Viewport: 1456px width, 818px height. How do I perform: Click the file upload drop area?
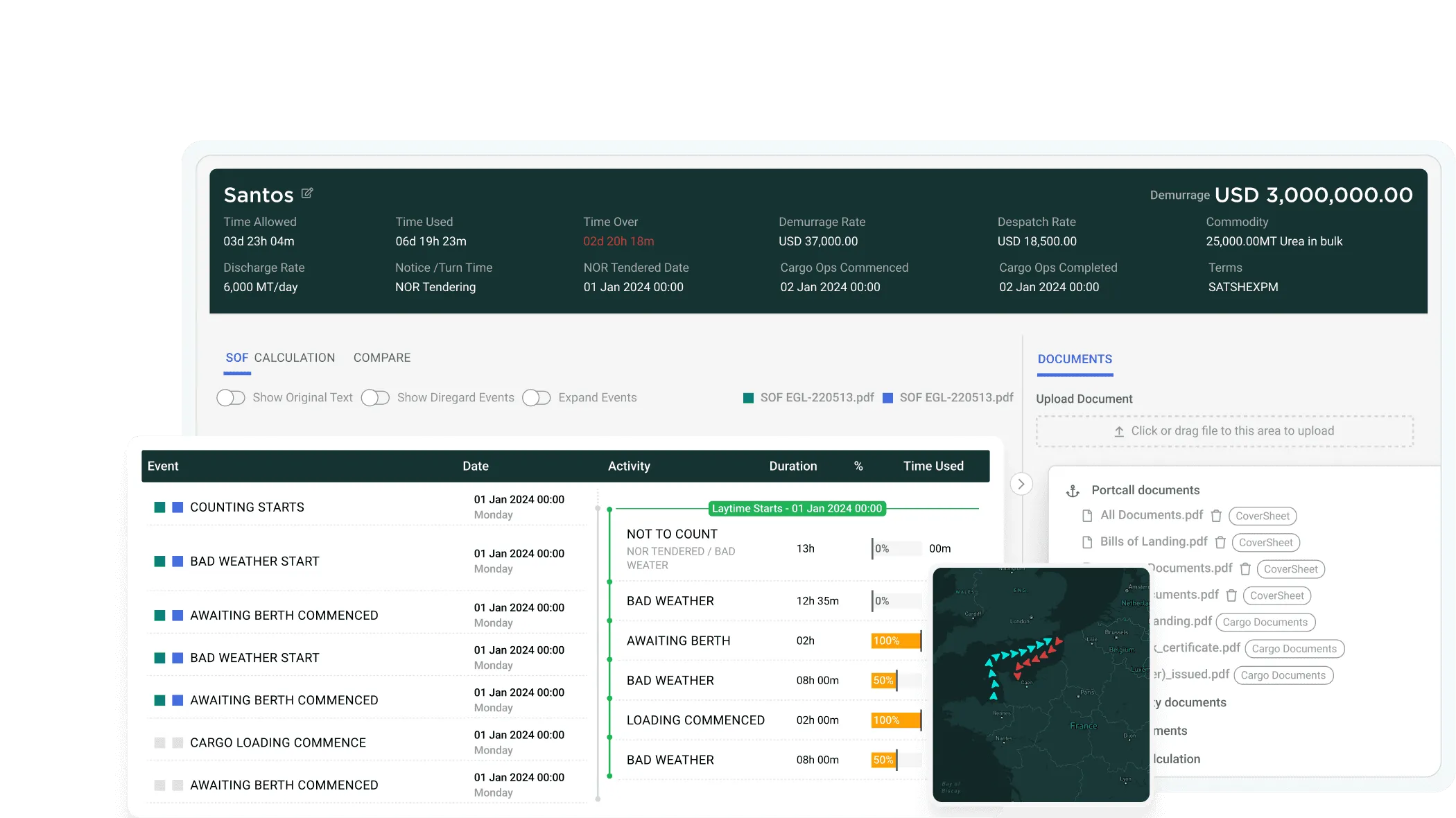point(1226,430)
